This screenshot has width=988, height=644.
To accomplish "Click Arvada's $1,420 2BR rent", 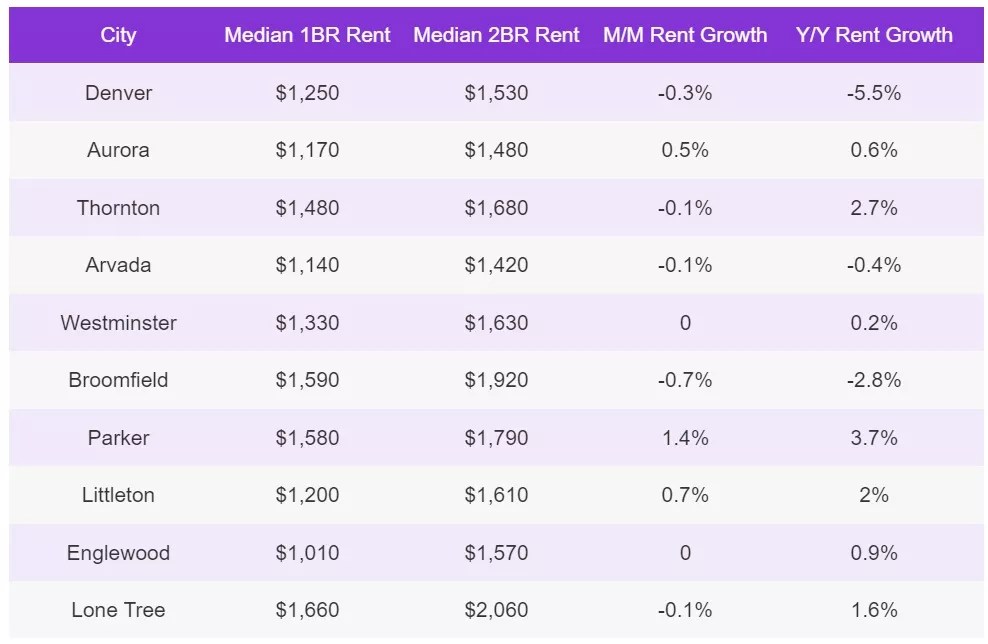I will point(496,265).
